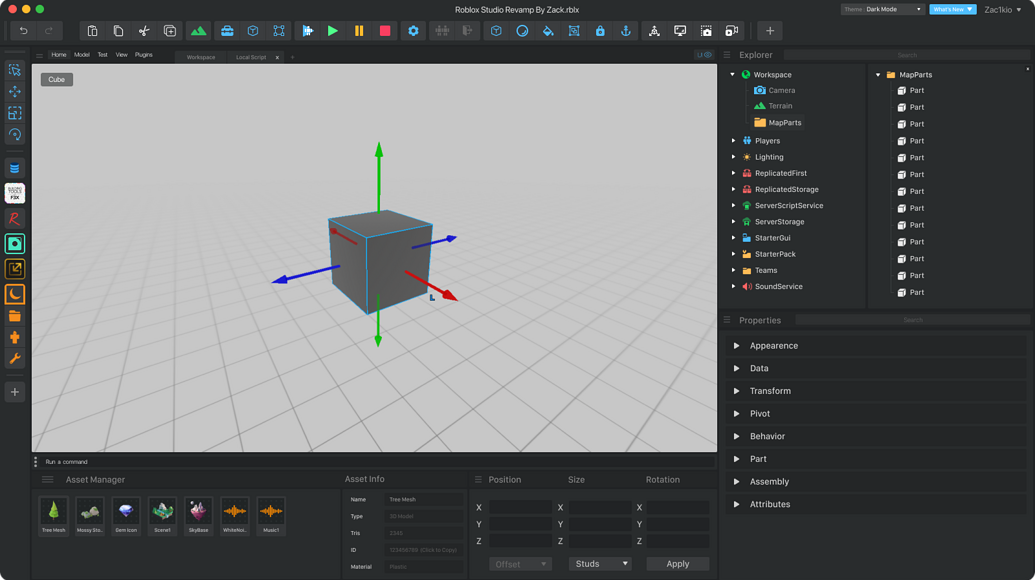The width and height of the screenshot is (1035, 580).
Task: Click the Apply button for Rotation
Action: click(677, 563)
